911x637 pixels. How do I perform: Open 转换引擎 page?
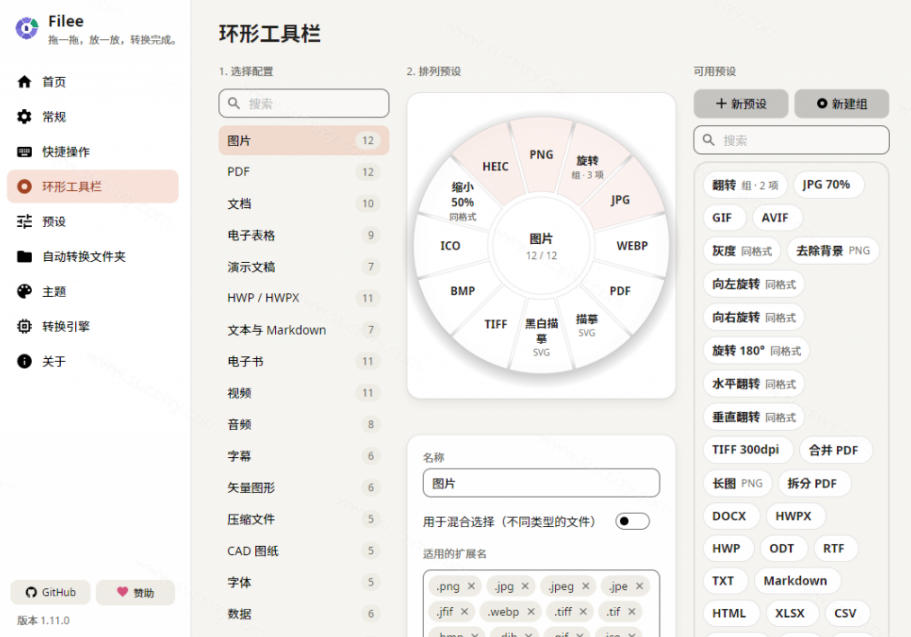93,326
